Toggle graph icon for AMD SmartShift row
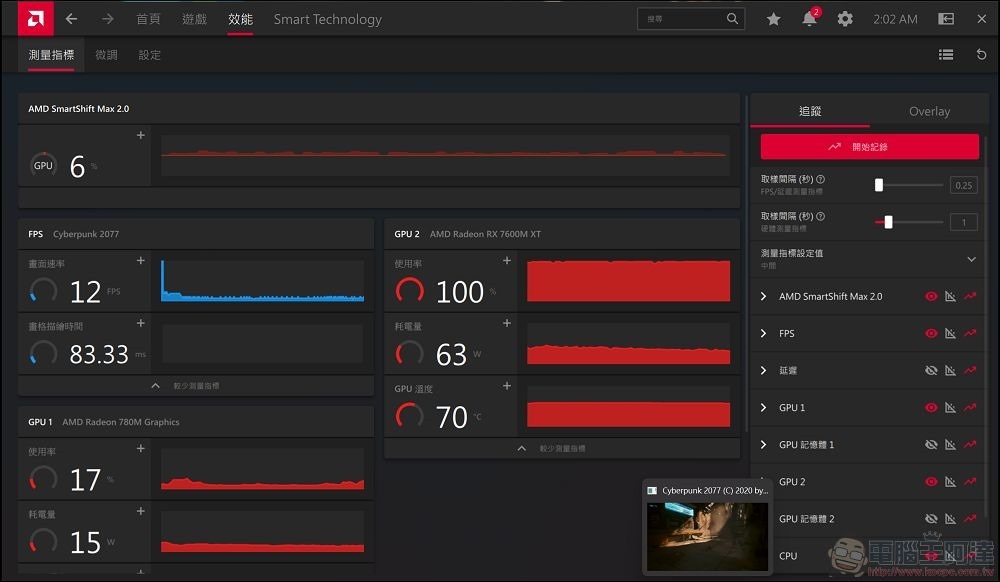The width and height of the screenshot is (1000, 582). point(950,296)
